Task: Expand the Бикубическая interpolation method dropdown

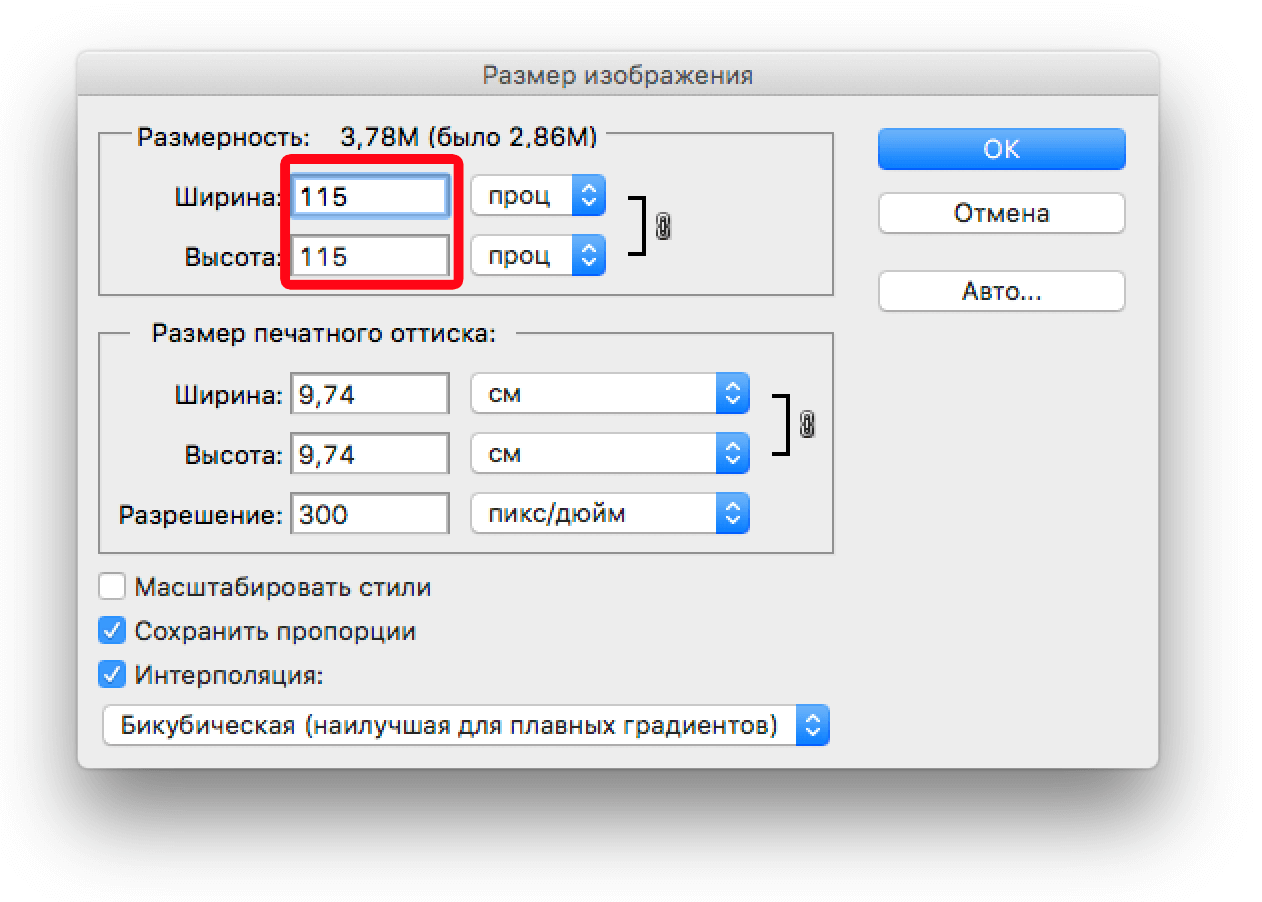Action: pos(466,725)
